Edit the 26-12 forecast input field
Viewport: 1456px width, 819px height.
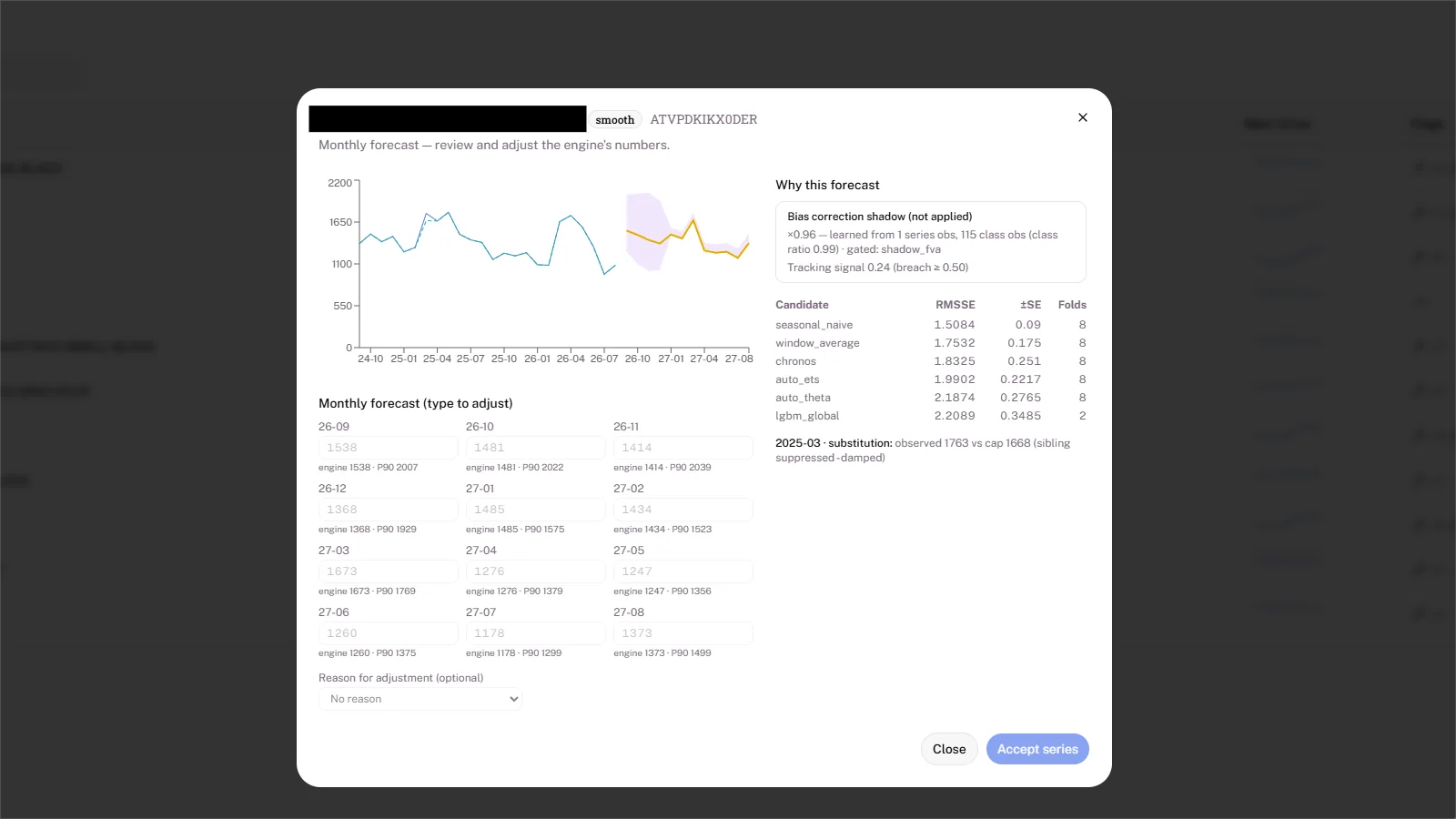click(389, 510)
